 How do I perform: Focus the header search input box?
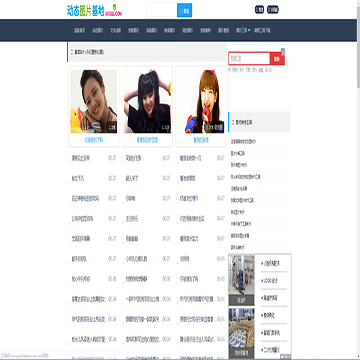click(161, 10)
